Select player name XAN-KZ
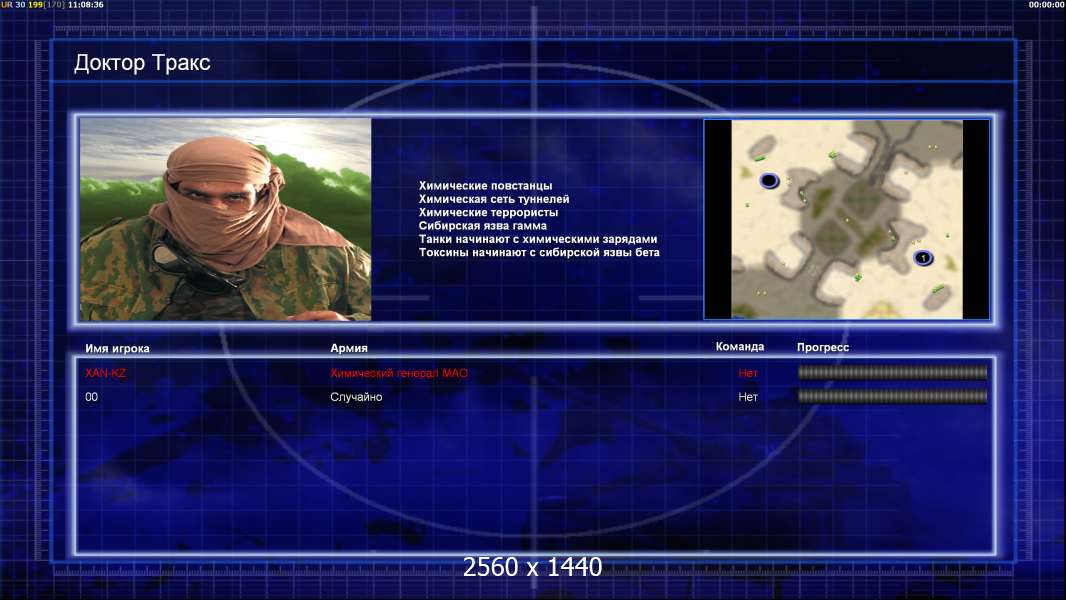The height and width of the screenshot is (600, 1066). coord(105,373)
